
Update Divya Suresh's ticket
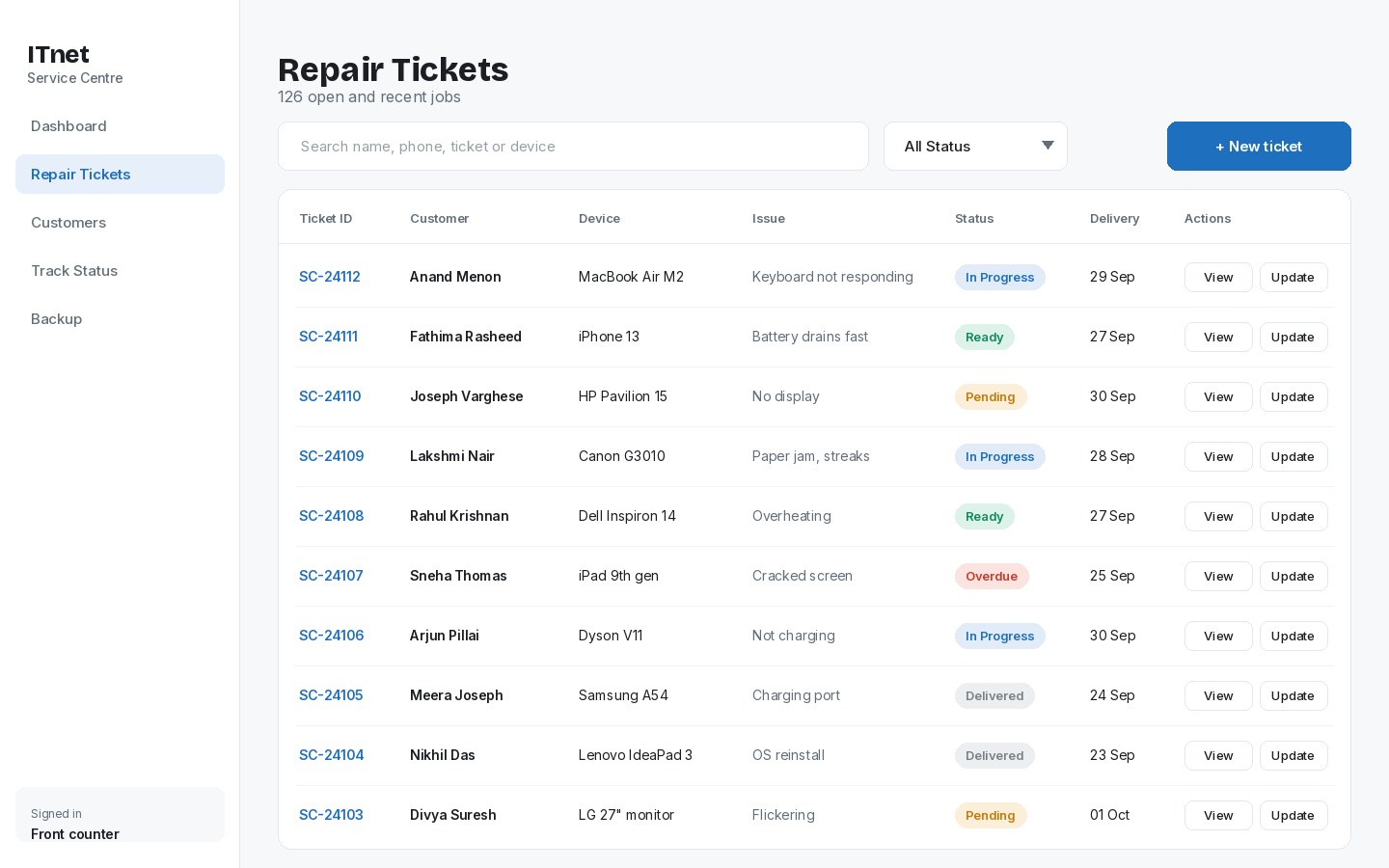coord(1294,815)
